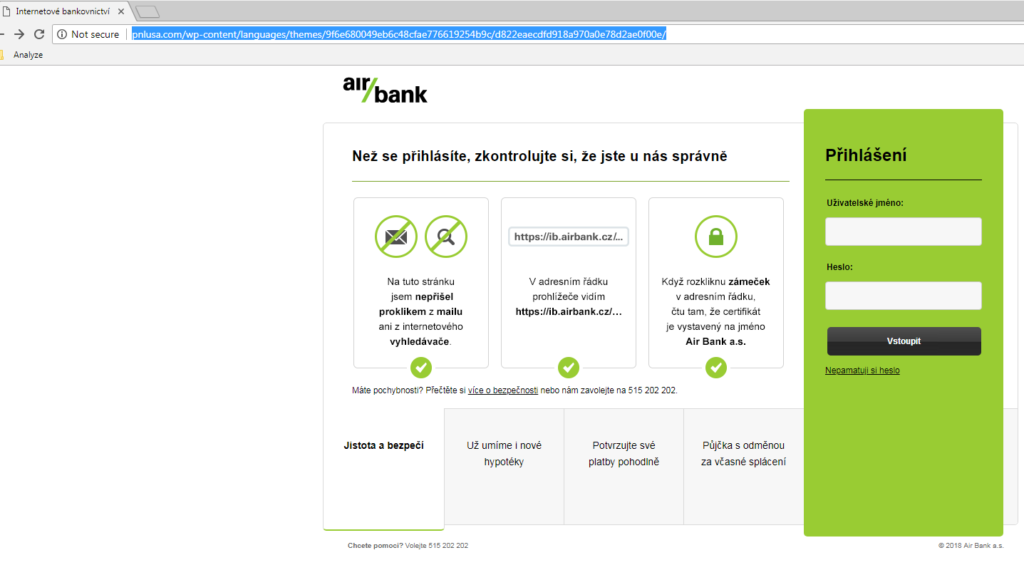
Task: Open the Analyze bookmark
Action: (28, 55)
